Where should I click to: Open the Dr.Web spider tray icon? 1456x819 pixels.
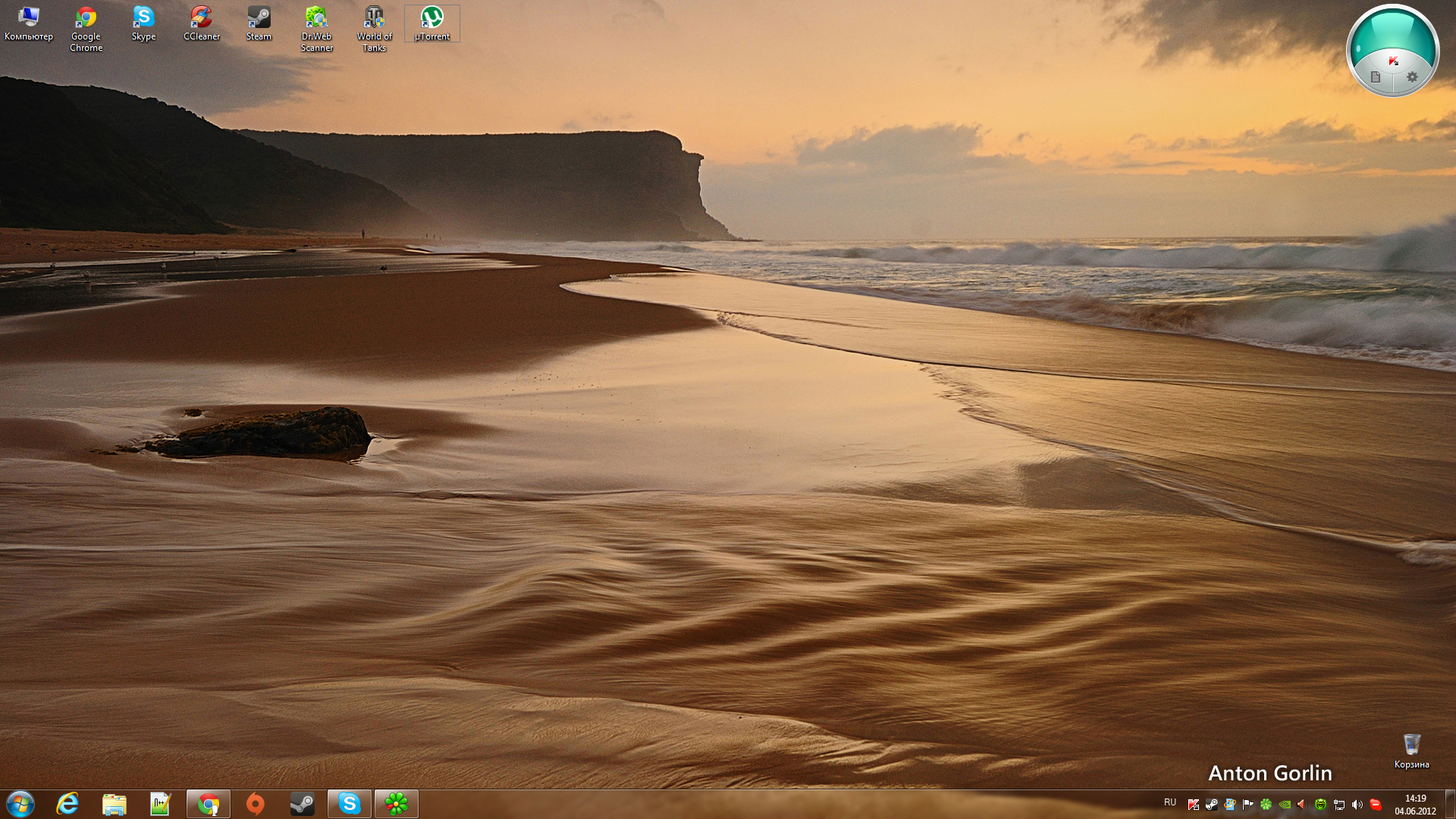click(x=1321, y=805)
